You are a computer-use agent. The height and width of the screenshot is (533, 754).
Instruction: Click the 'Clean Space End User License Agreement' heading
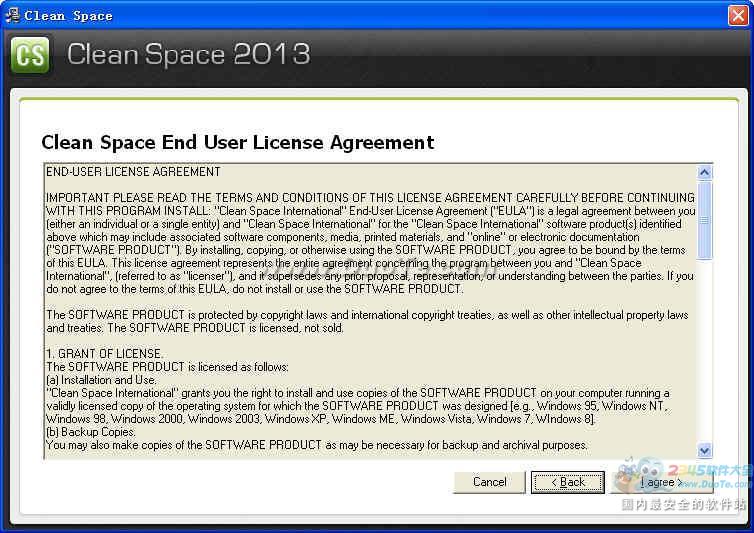point(238,142)
